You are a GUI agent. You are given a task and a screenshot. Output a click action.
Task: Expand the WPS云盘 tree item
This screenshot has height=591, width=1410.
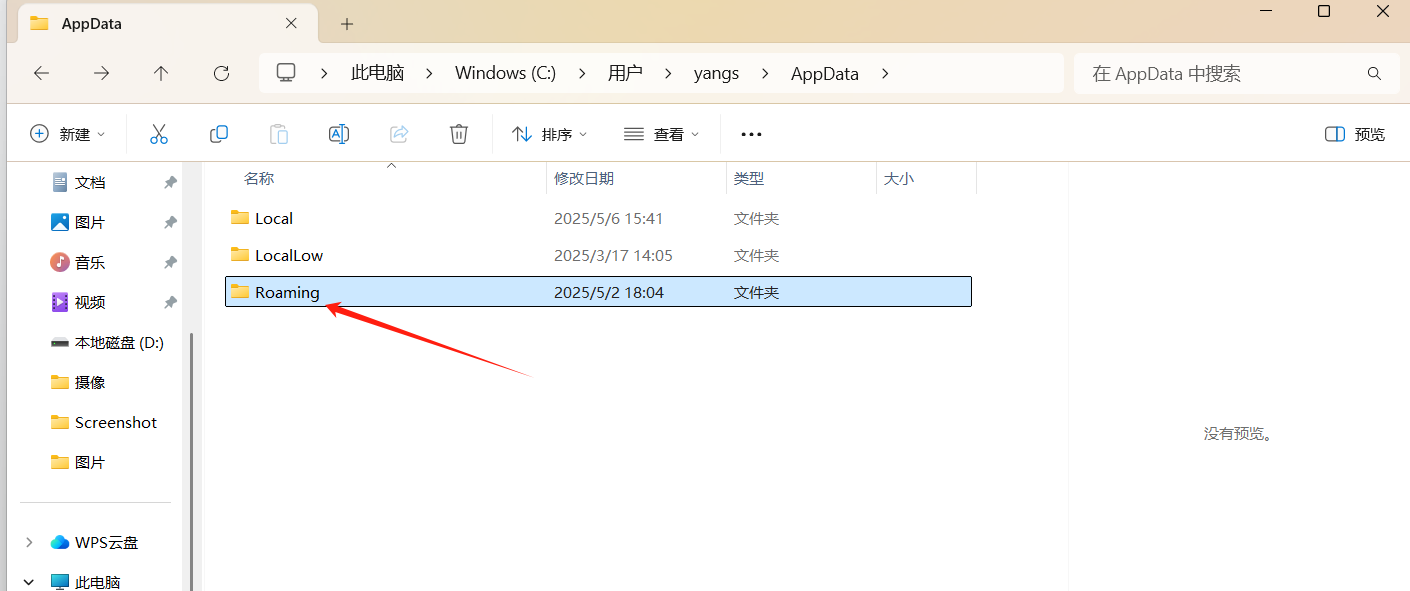[29, 542]
